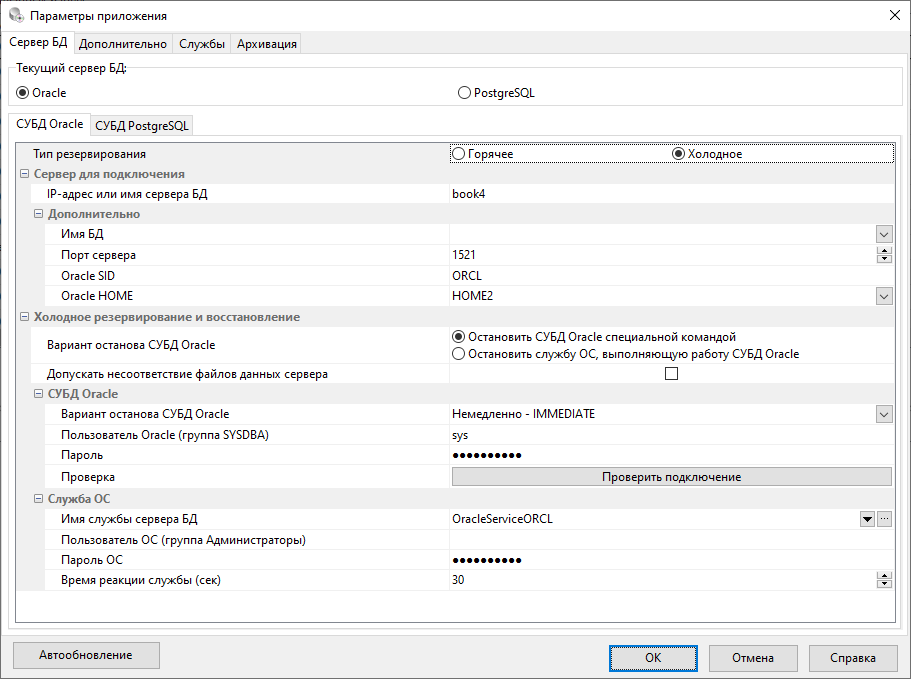
Task: Open the Архивация tab
Action: (x=267, y=44)
